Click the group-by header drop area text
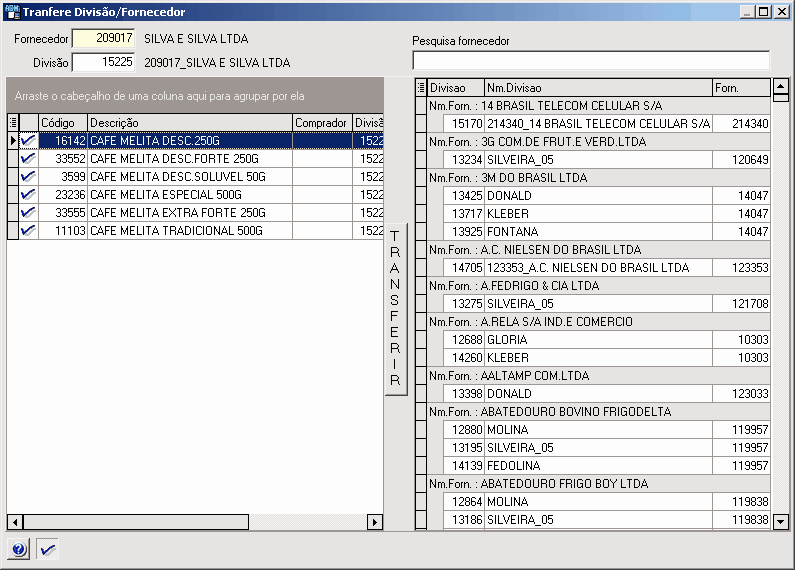Image resolution: width=795 pixels, height=570 pixels. [159, 96]
